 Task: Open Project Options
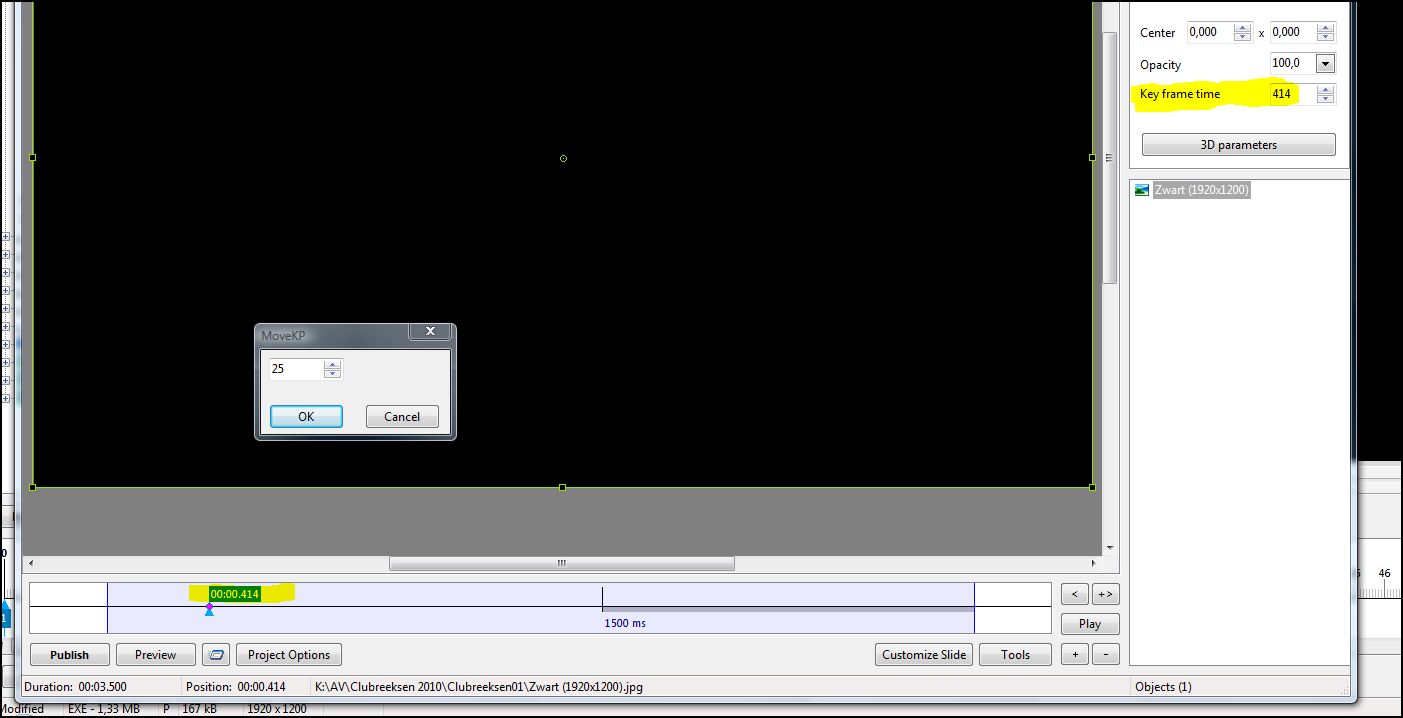(x=289, y=655)
